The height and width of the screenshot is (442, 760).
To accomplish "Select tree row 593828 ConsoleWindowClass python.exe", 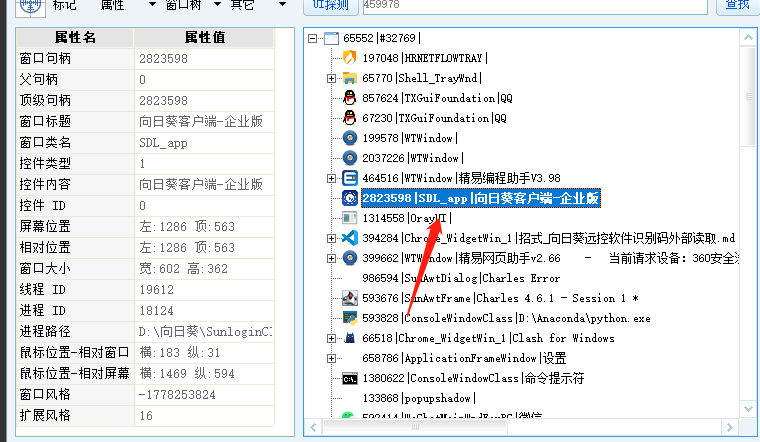I will coord(506,318).
